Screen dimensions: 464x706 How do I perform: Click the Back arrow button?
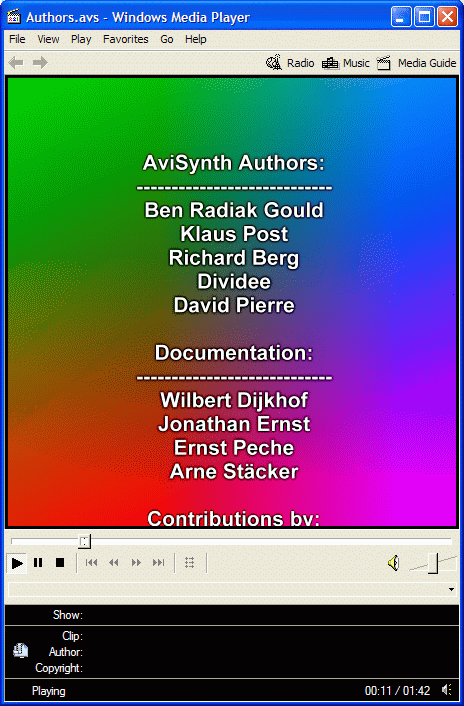click(16, 63)
